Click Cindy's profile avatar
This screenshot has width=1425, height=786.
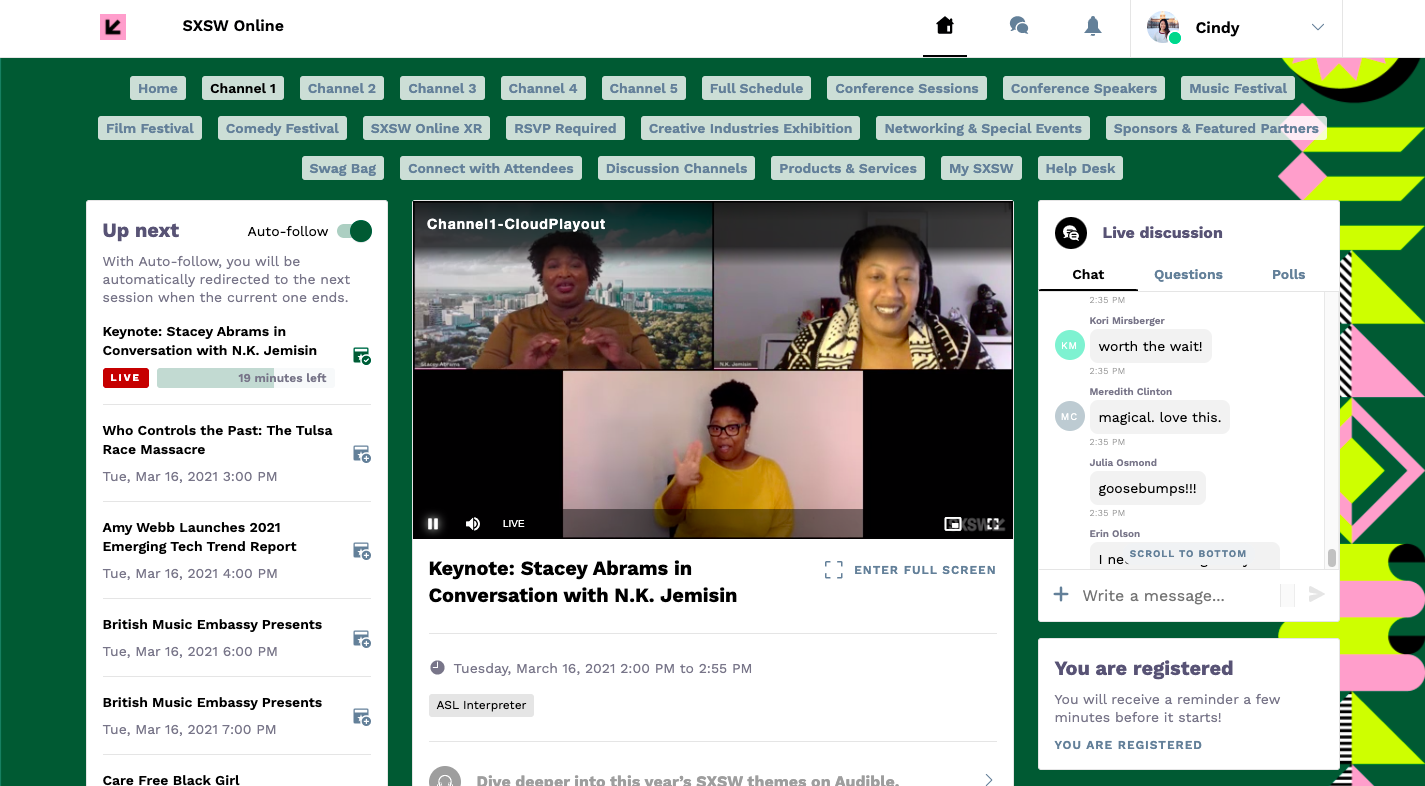1163,27
